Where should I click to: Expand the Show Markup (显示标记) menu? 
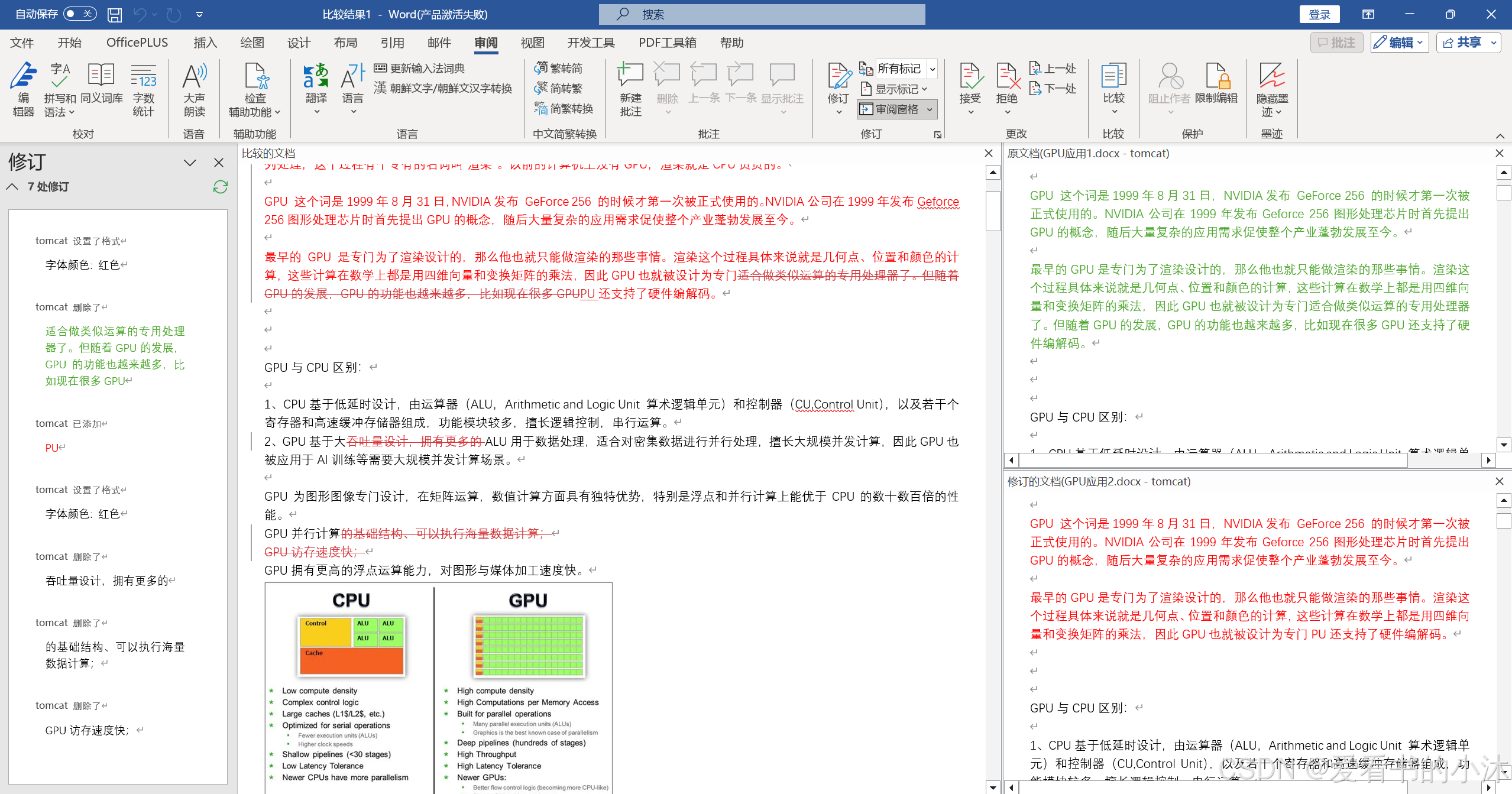[896, 89]
